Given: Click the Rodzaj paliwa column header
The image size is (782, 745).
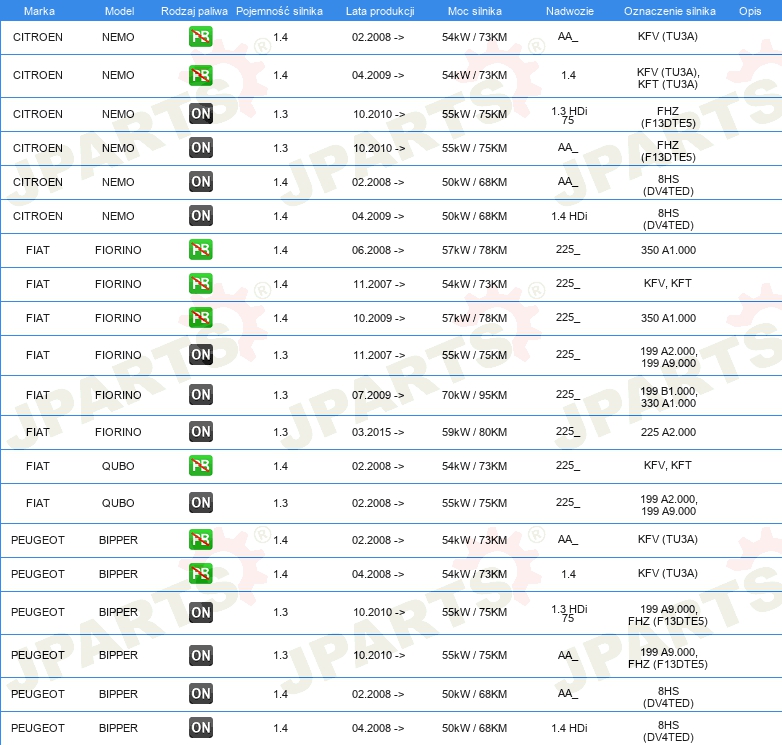Looking at the screenshot, I should (x=194, y=11).
